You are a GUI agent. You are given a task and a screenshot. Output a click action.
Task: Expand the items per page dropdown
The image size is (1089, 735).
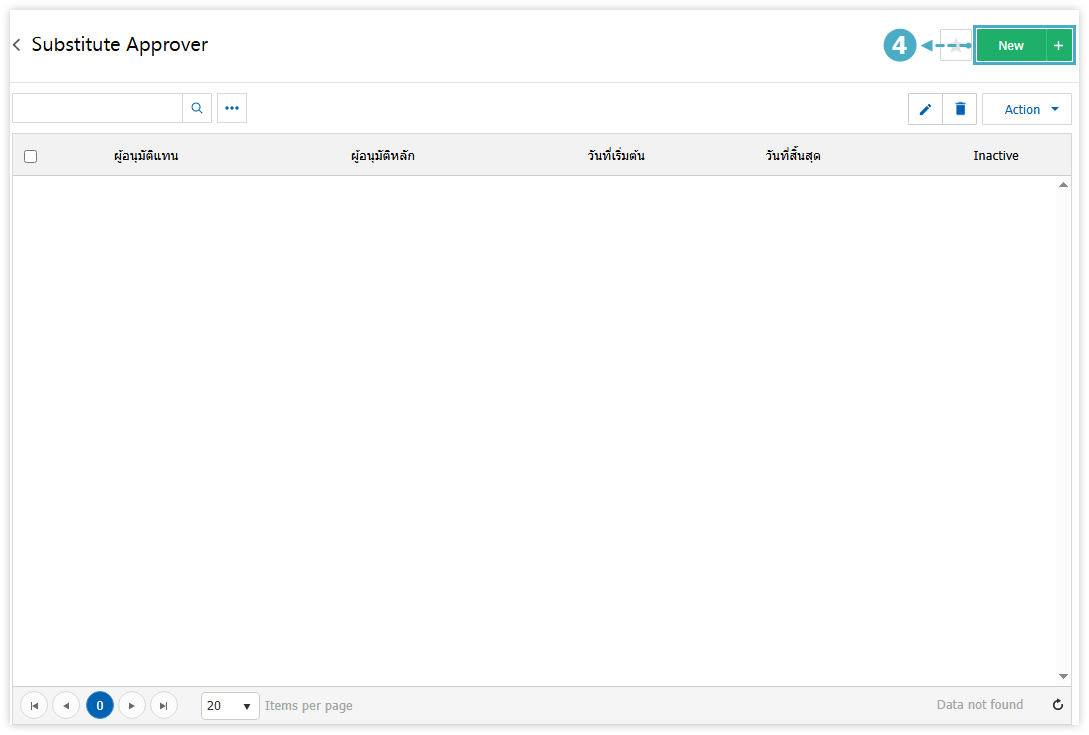(x=246, y=706)
